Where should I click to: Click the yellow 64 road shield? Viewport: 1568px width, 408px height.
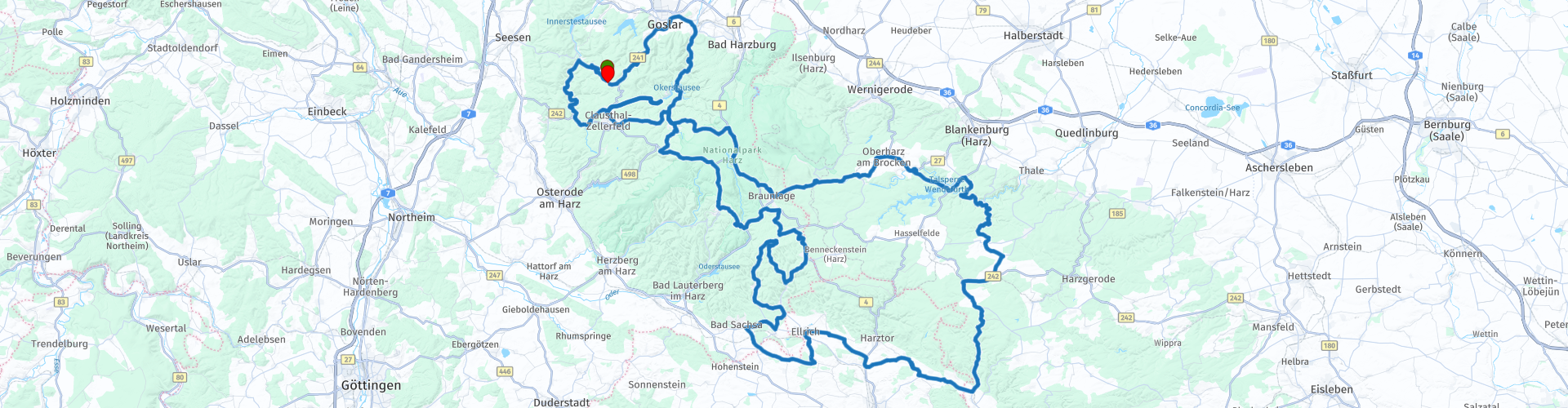pos(359,67)
